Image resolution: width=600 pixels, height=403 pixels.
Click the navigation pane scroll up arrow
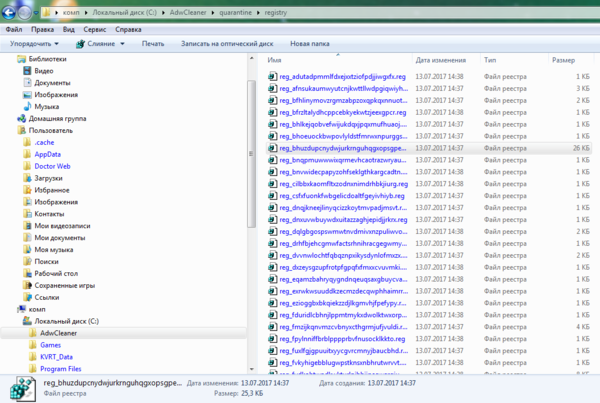[x=251, y=58]
